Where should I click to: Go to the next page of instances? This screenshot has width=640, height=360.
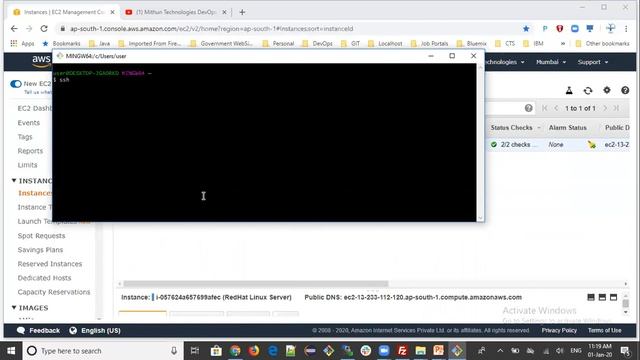pos(605,108)
